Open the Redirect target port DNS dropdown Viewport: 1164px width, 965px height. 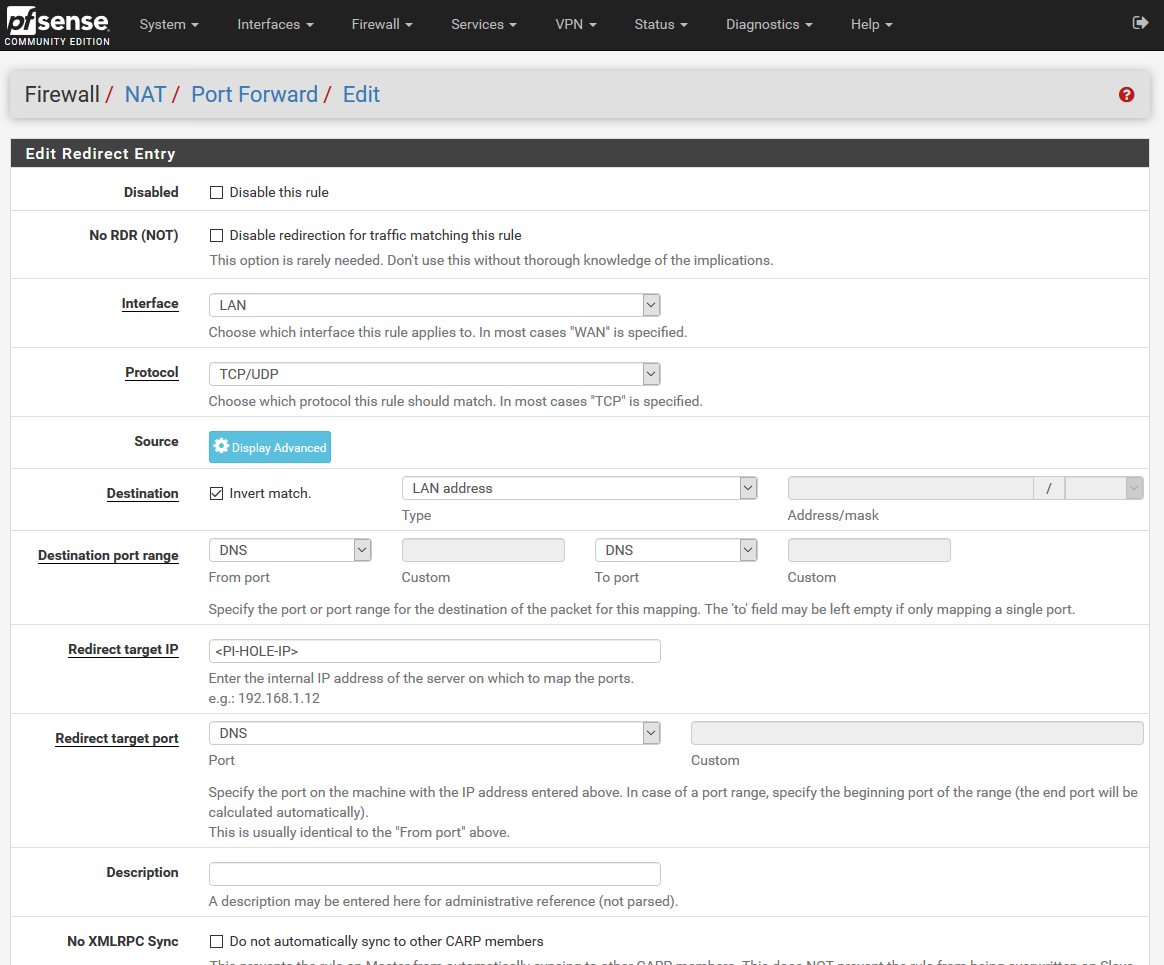click(434, 733)
